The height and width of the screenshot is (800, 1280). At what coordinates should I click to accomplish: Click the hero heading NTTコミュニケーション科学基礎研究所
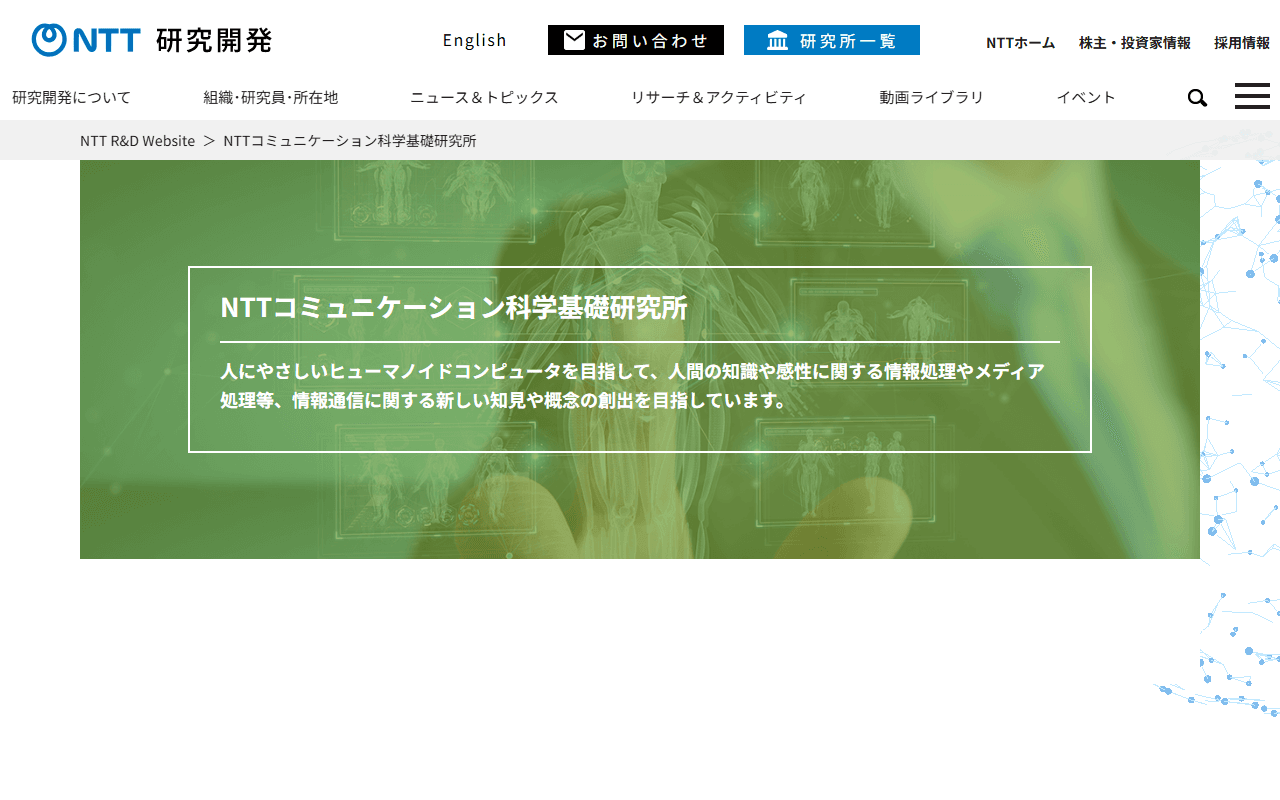pos(454,307)
